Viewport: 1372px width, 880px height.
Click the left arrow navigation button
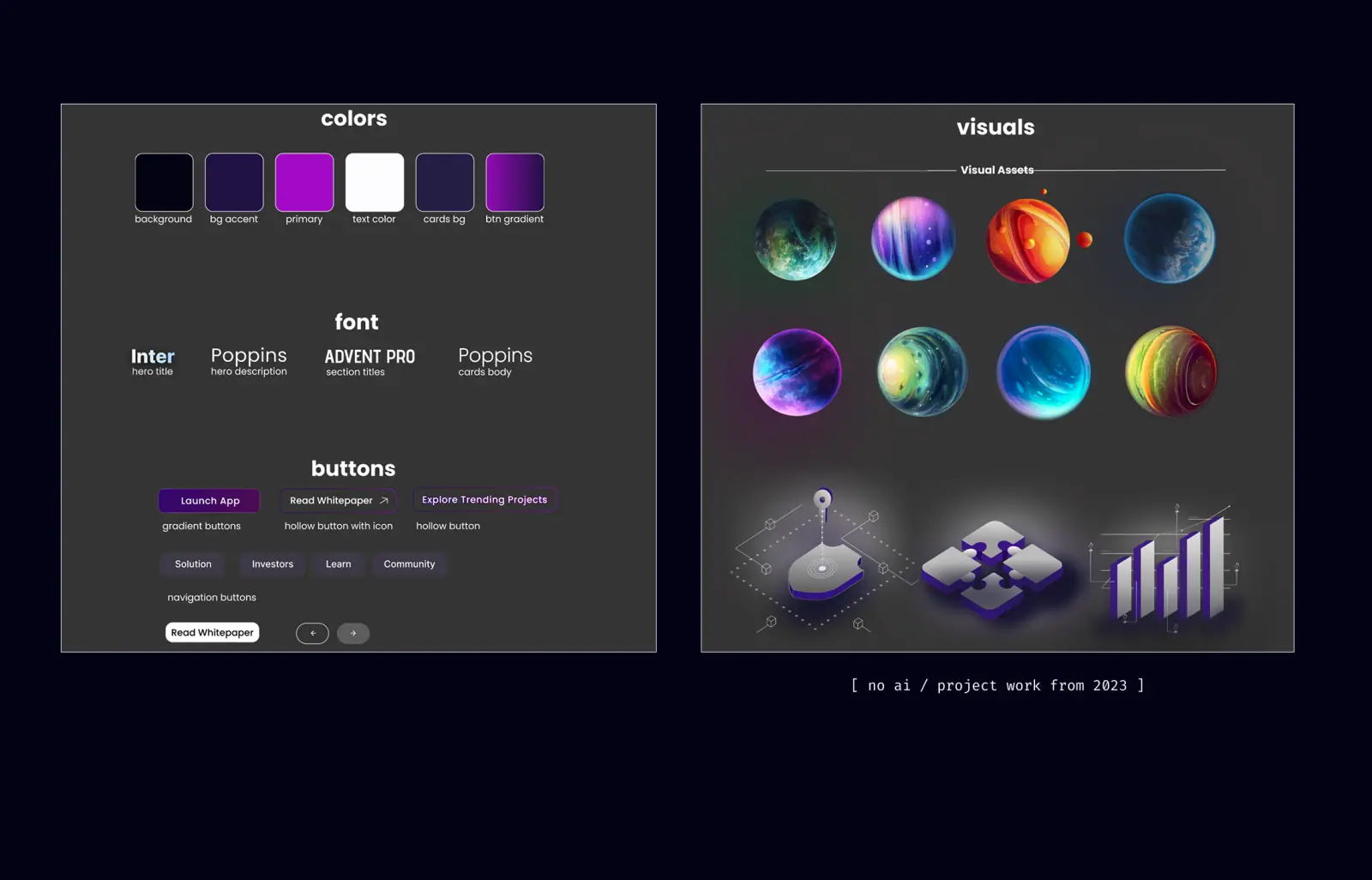(x=312, y=633)
